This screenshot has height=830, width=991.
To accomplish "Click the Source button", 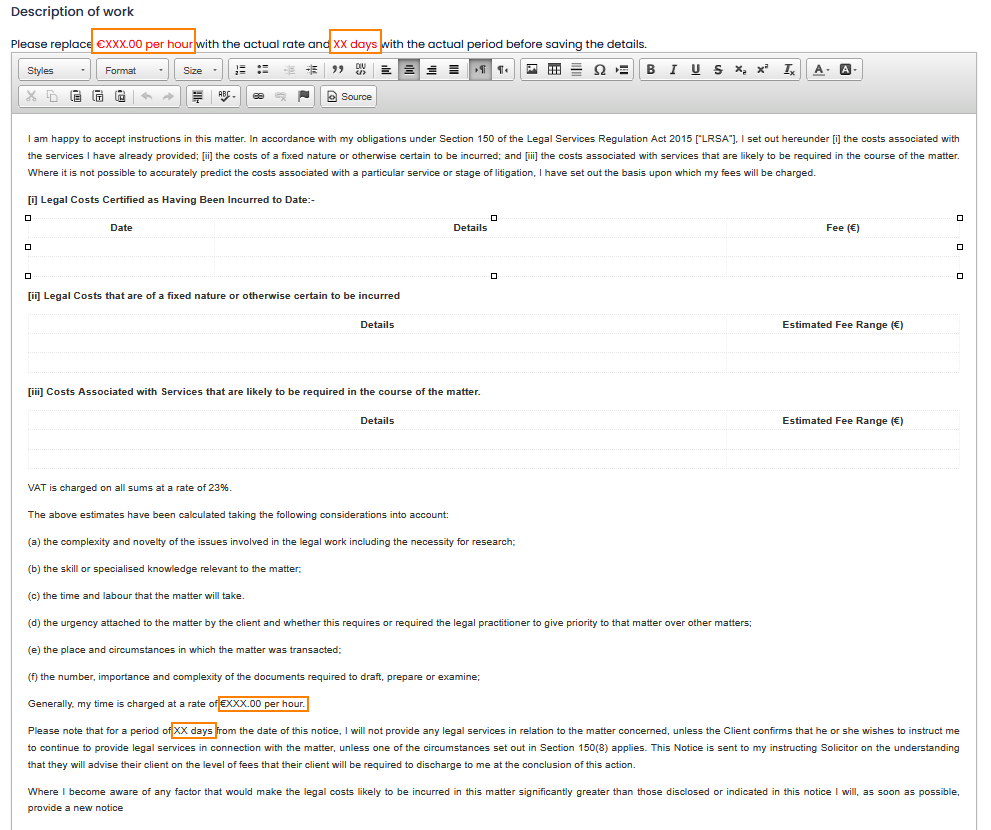I will click(x=349, y=97).
